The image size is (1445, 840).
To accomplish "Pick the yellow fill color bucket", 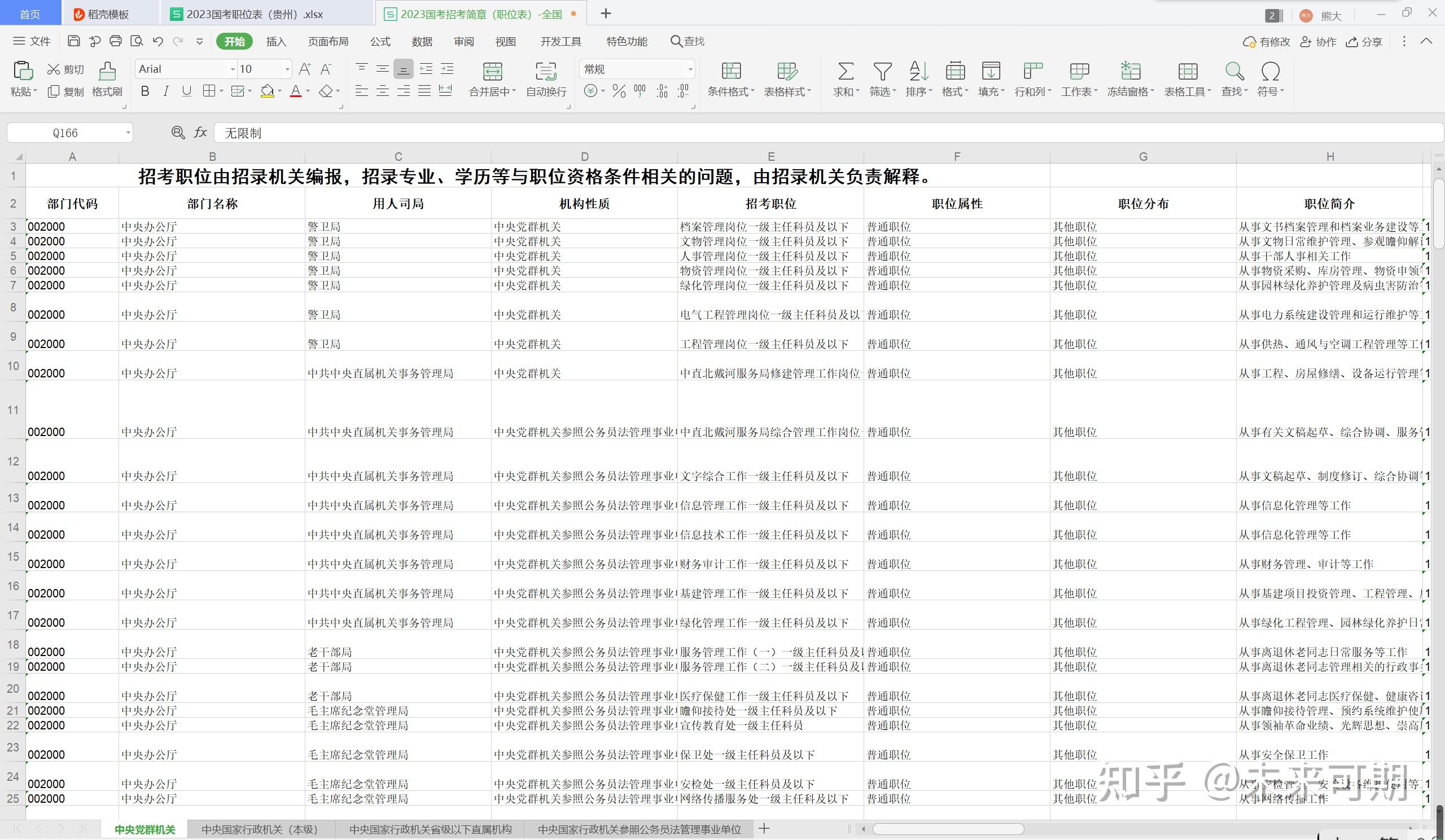I will click(267, 91).
